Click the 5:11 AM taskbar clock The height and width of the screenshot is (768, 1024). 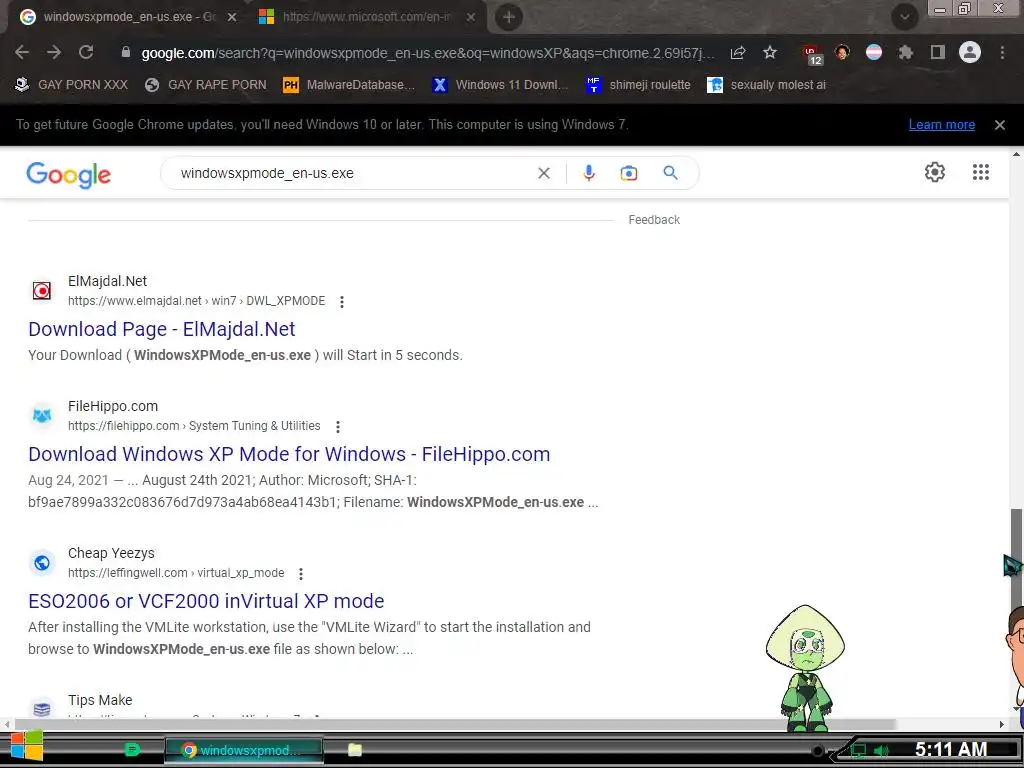pyautogui.click(x=951, y=749)
